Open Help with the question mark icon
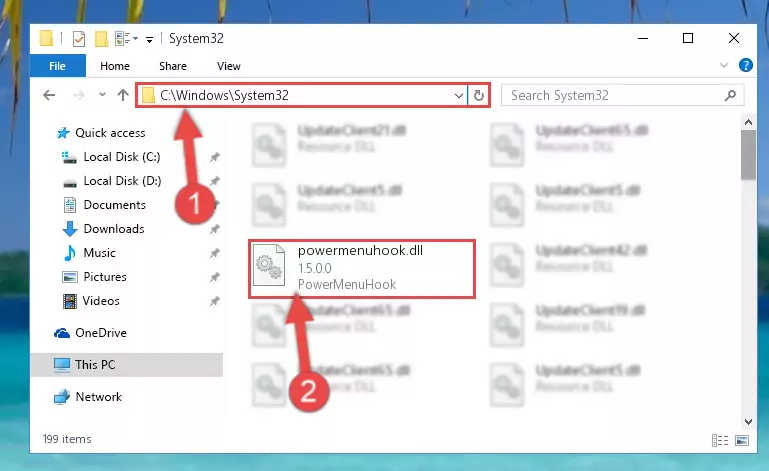This screenshot has width=769, height=471. point(745,65)
